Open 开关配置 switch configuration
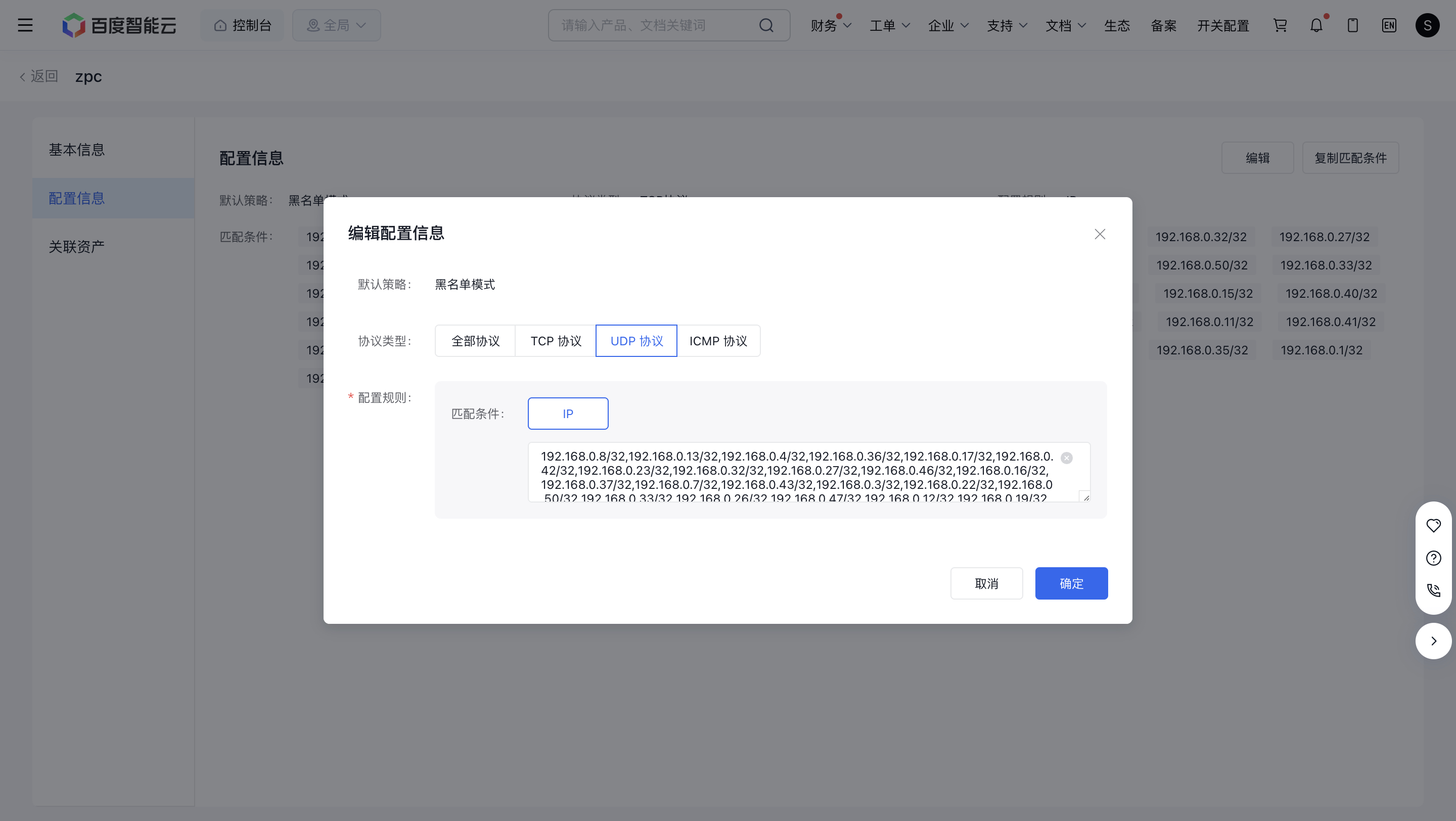Image resolution: width=1456 pixels, height=821 pixels. pos(1223,25)
